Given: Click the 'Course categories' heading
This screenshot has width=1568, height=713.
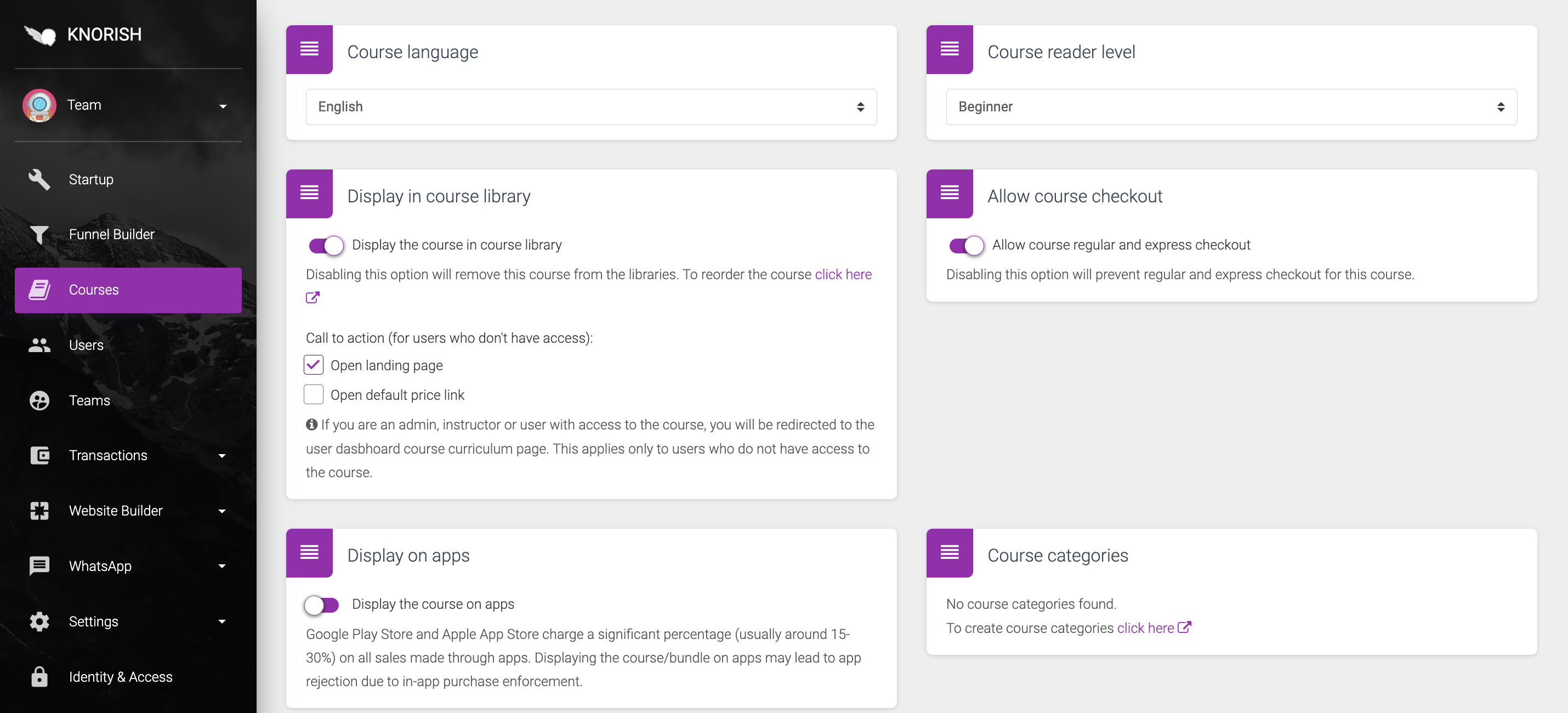Looking at the screenshot, I should pos(1058,556).
